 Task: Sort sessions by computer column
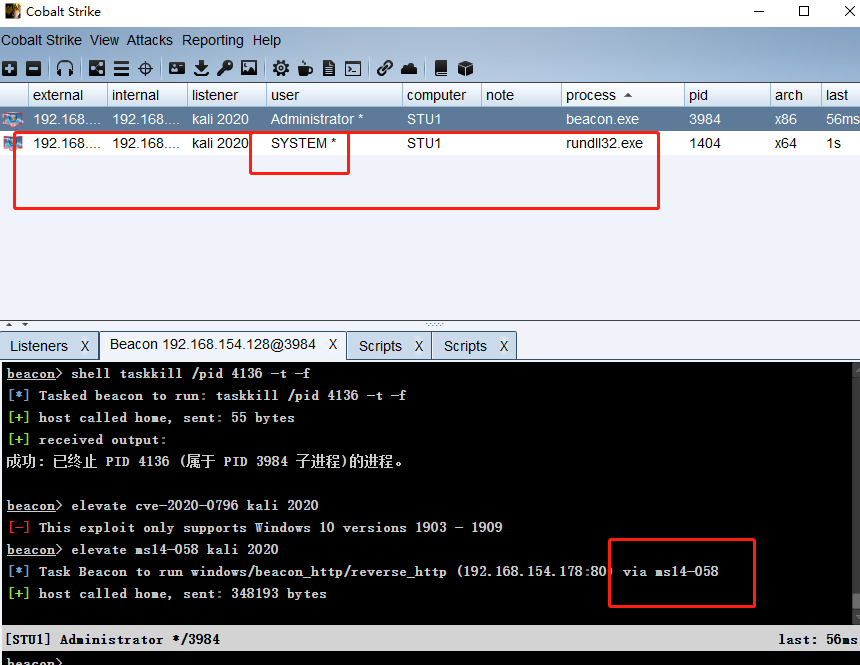coord(442,95)
